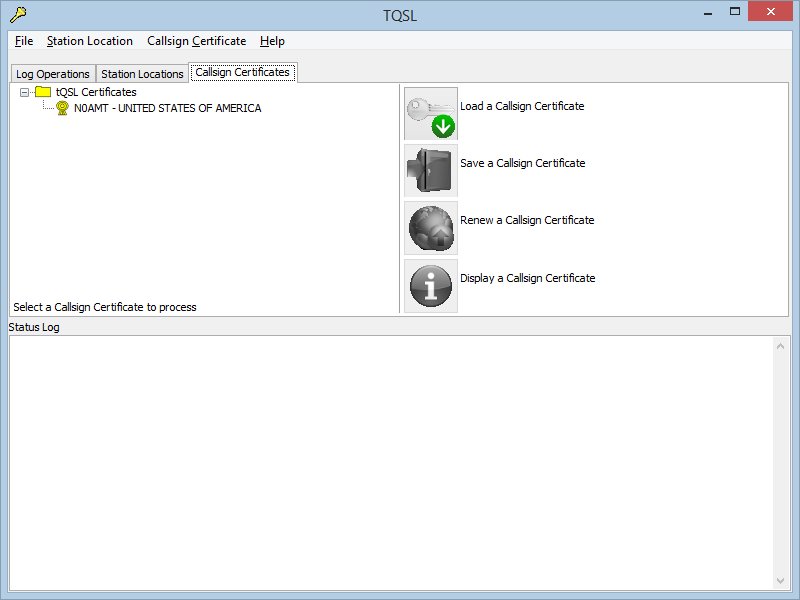Open the File menu
The height and width of the screenshot is (600, 800).
point(24,41)
